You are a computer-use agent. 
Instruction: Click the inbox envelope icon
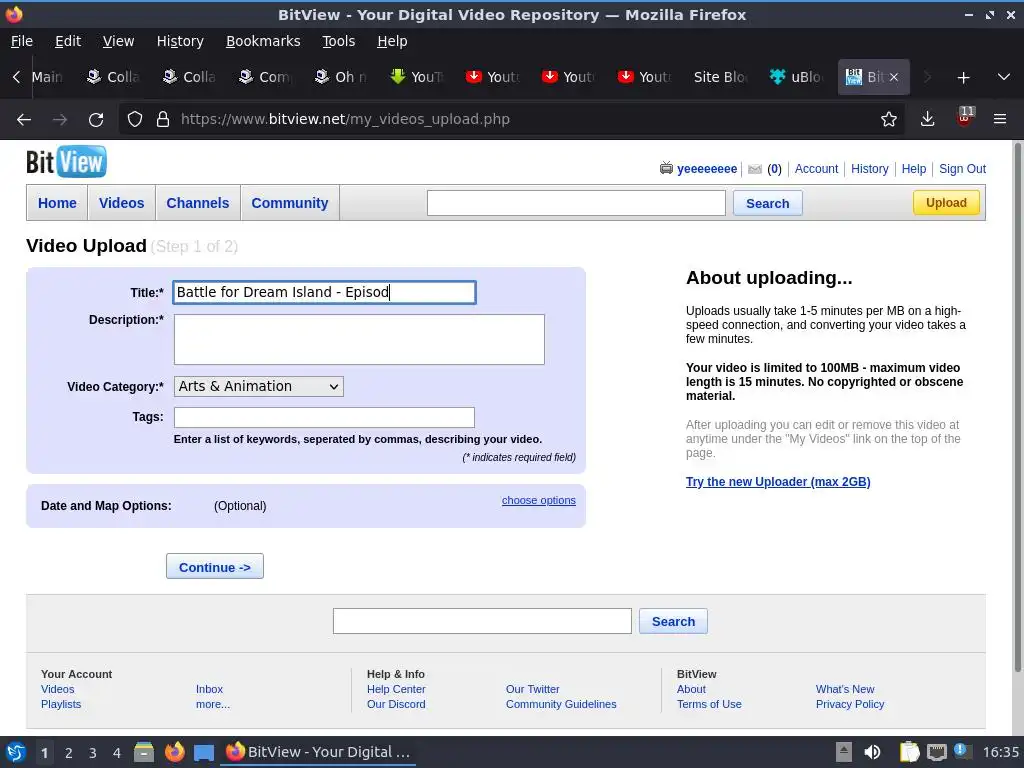tap(754, 169)
